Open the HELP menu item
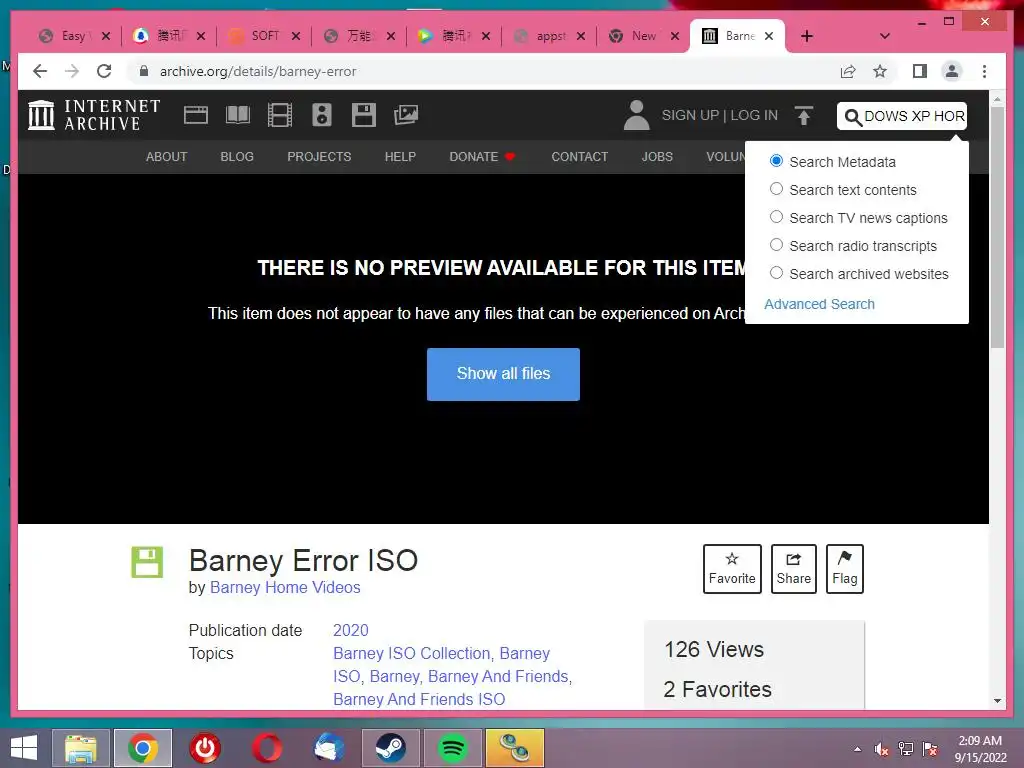This screenshot has height=768, width=1024. pos(400,157)
